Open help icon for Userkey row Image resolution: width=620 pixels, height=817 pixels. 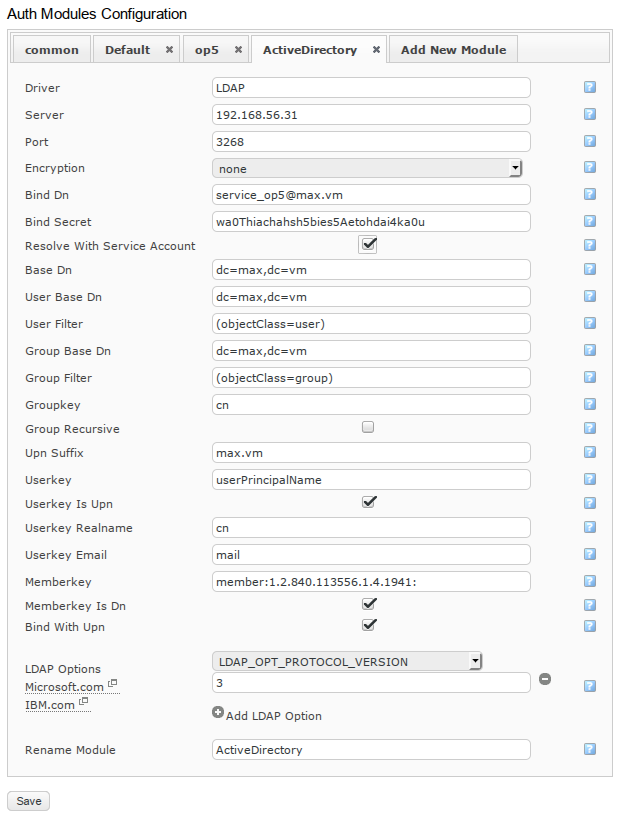click(589, 480)
